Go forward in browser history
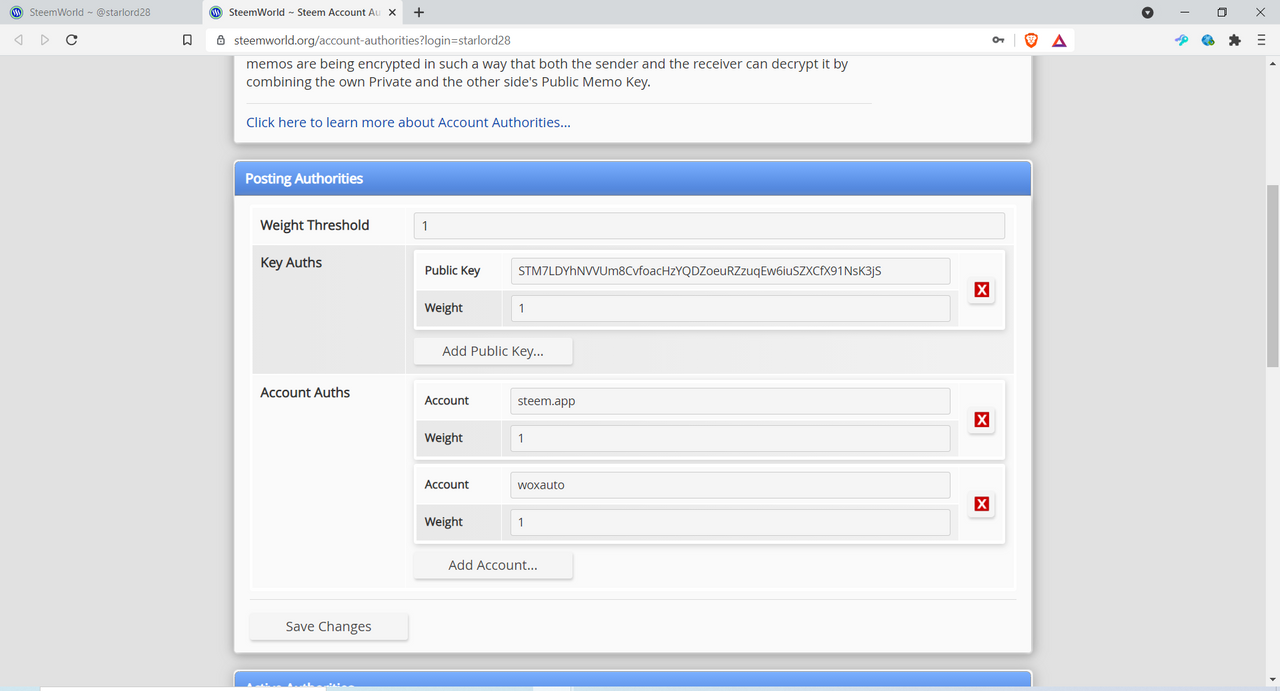Image resolution: width=1280 pixels, height=691 pixels. (x=45, y=40)
